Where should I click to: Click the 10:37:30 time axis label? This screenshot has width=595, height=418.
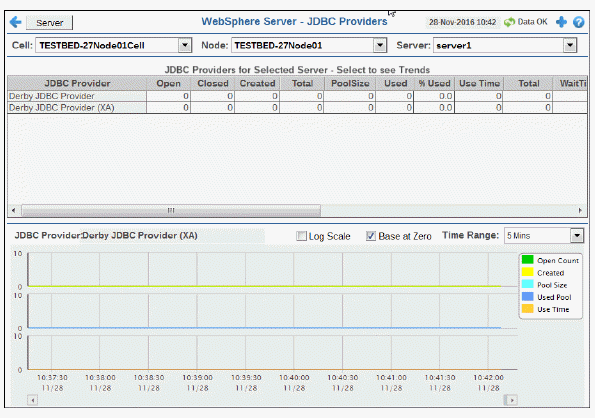click(52, 377)
